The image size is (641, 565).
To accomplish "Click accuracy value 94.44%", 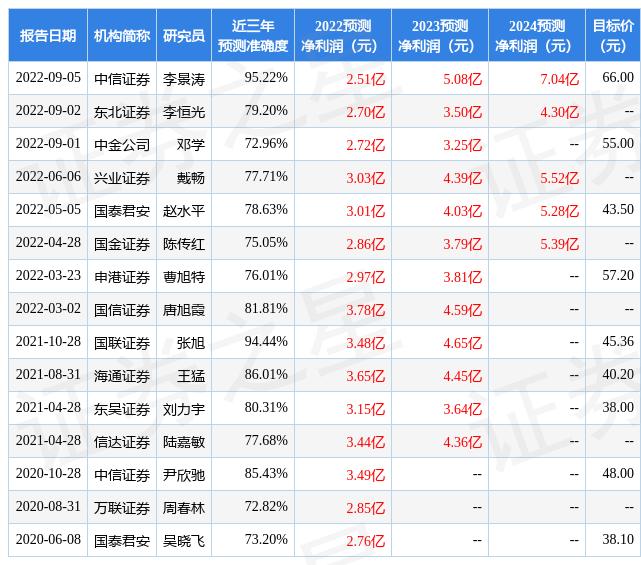I will click(x=266, y=342).
